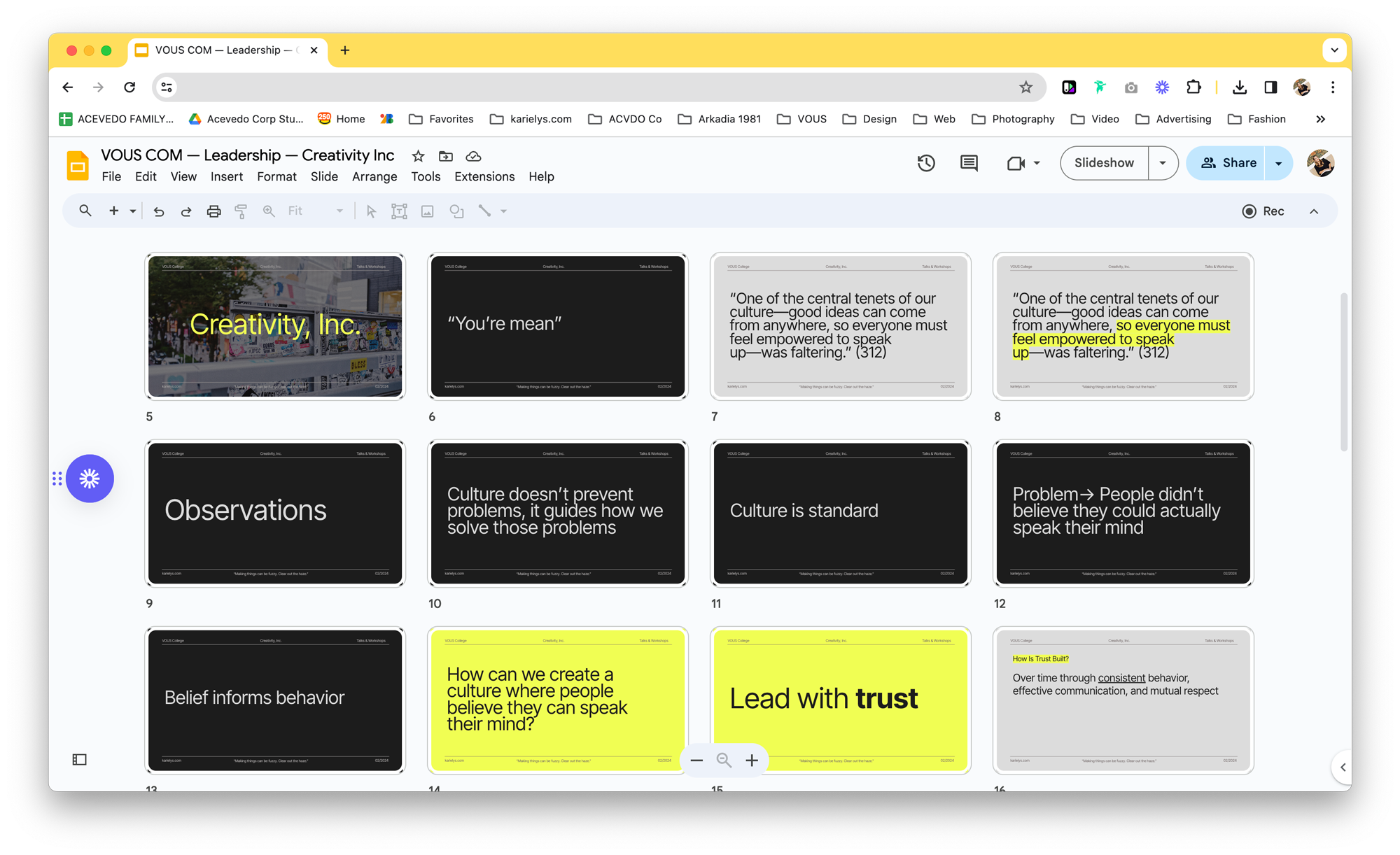Toggle the filmstrip view button
The height and width of the screenshot is (855, 1400).
(80, 760)
